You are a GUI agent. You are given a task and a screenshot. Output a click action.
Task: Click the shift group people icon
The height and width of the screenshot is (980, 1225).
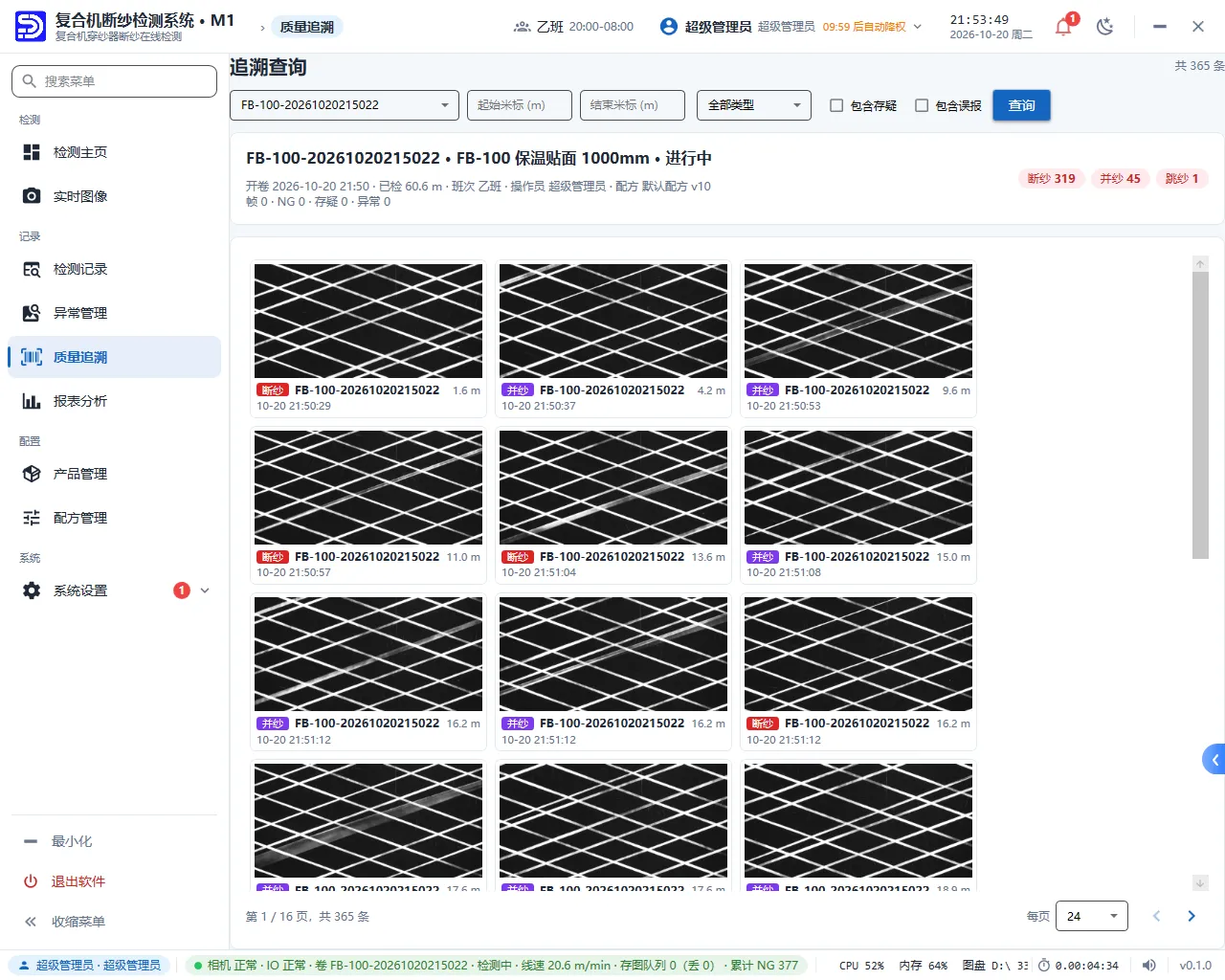(523, 27)
